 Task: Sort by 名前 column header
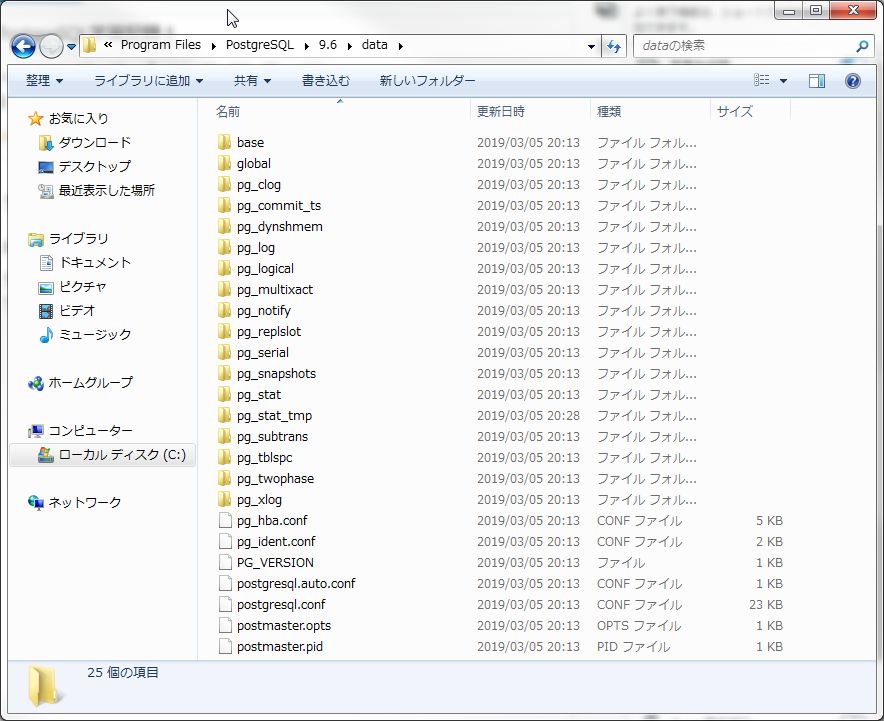click(228, 112)
